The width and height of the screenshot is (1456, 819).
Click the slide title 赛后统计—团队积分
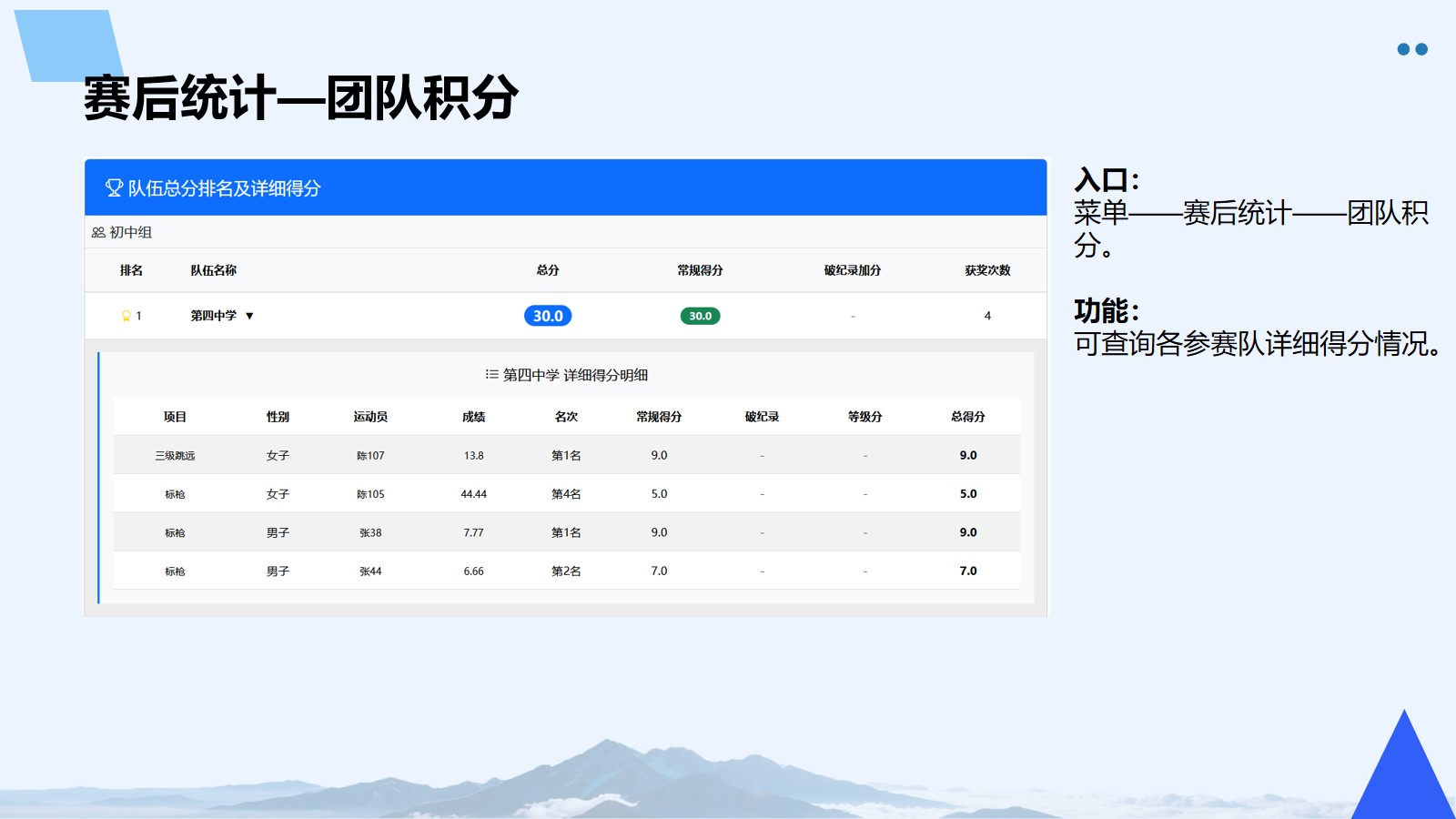tap(301, 97)
